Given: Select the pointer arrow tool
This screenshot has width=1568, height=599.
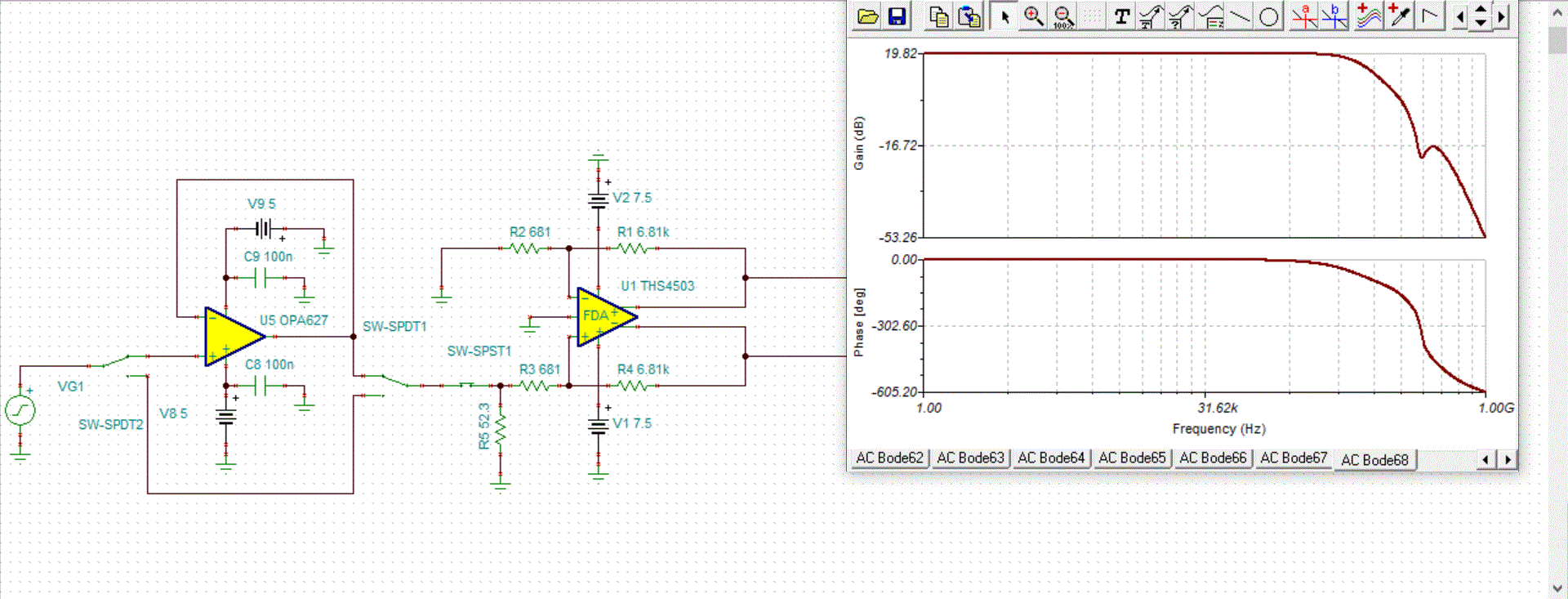Looking at the screenshot, I should 1004,16.
